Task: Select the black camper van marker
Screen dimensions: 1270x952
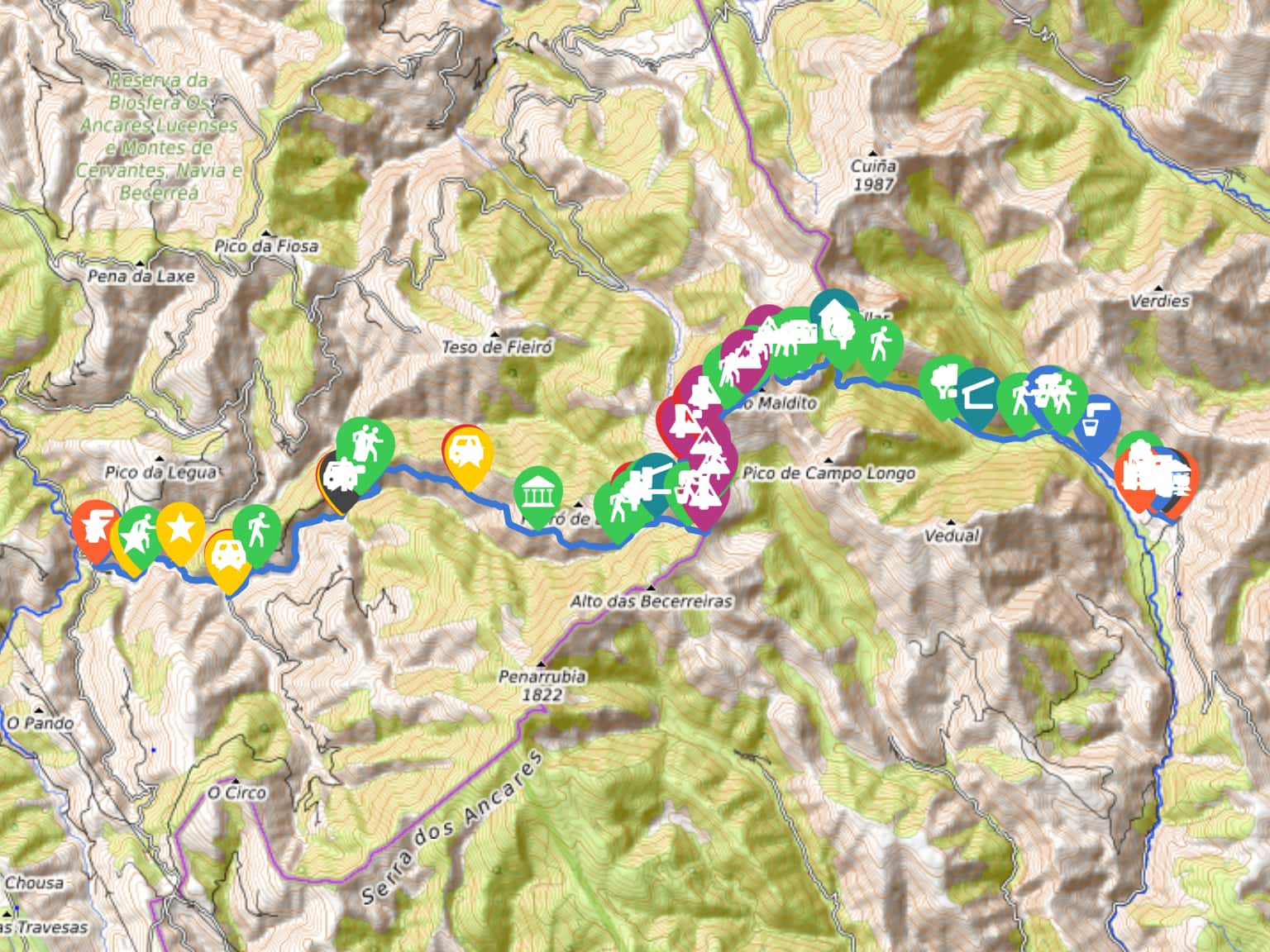Action: 339,479
